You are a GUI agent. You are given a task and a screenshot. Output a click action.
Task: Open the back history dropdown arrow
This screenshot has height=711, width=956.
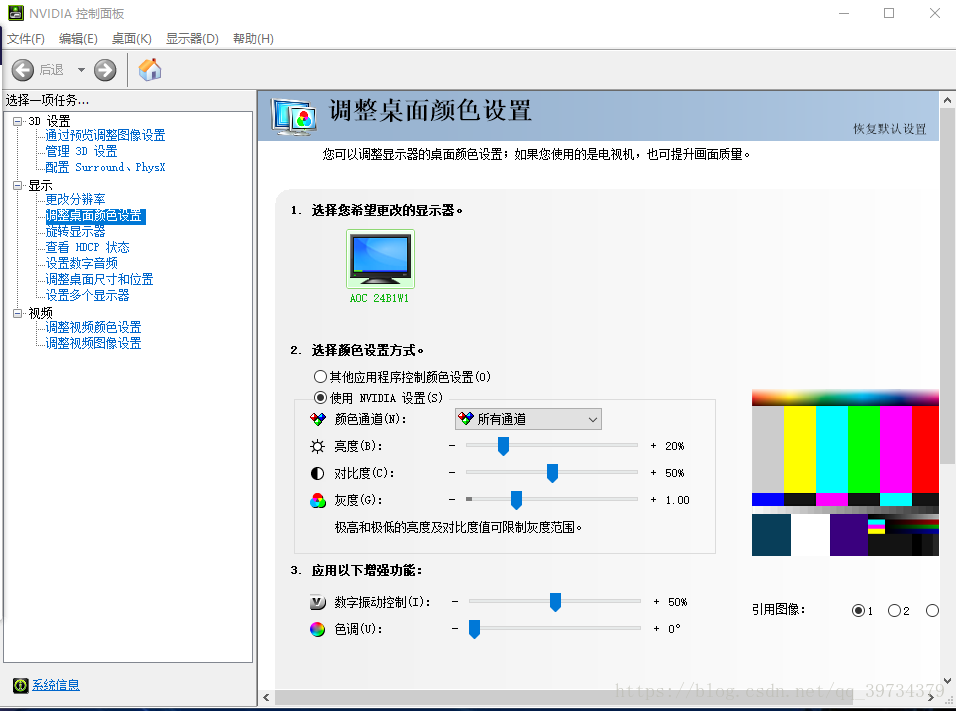pos(81,70)
